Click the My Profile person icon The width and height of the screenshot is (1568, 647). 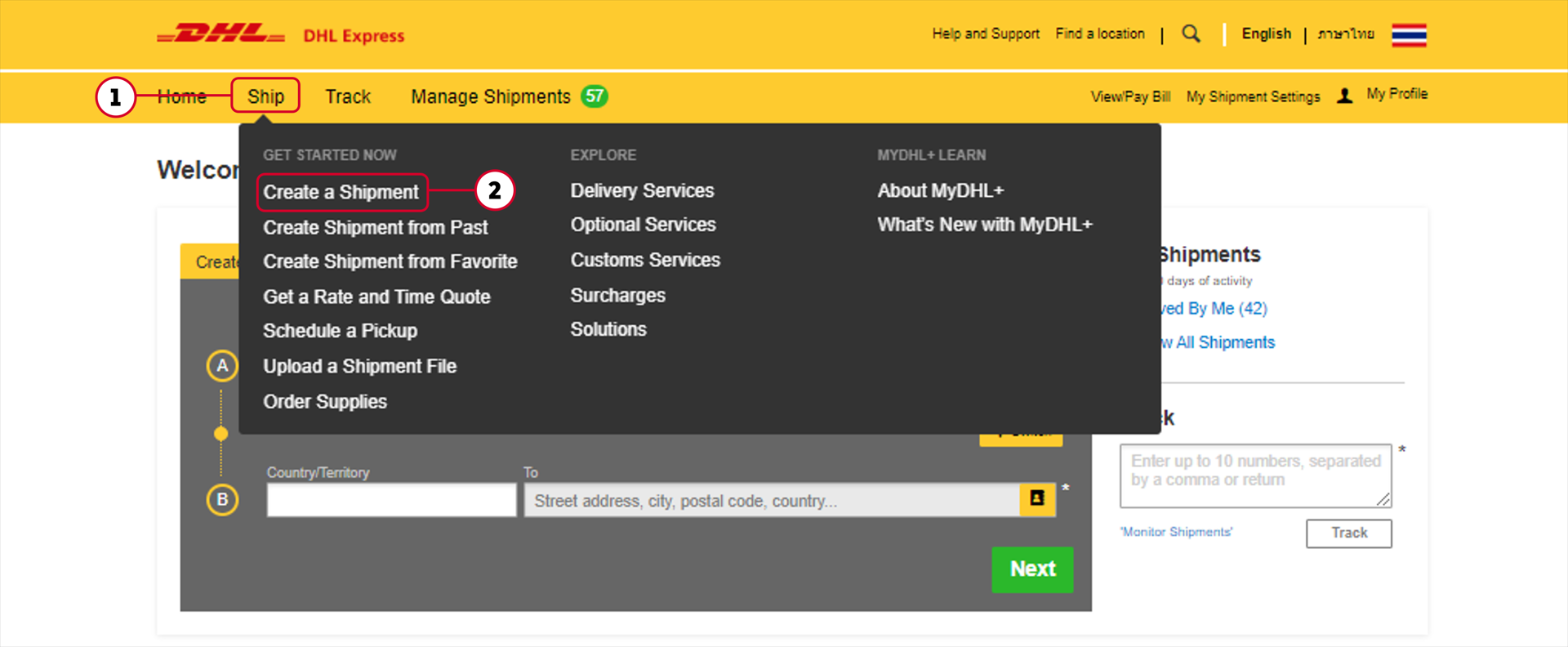click(x=1344, y=96)
